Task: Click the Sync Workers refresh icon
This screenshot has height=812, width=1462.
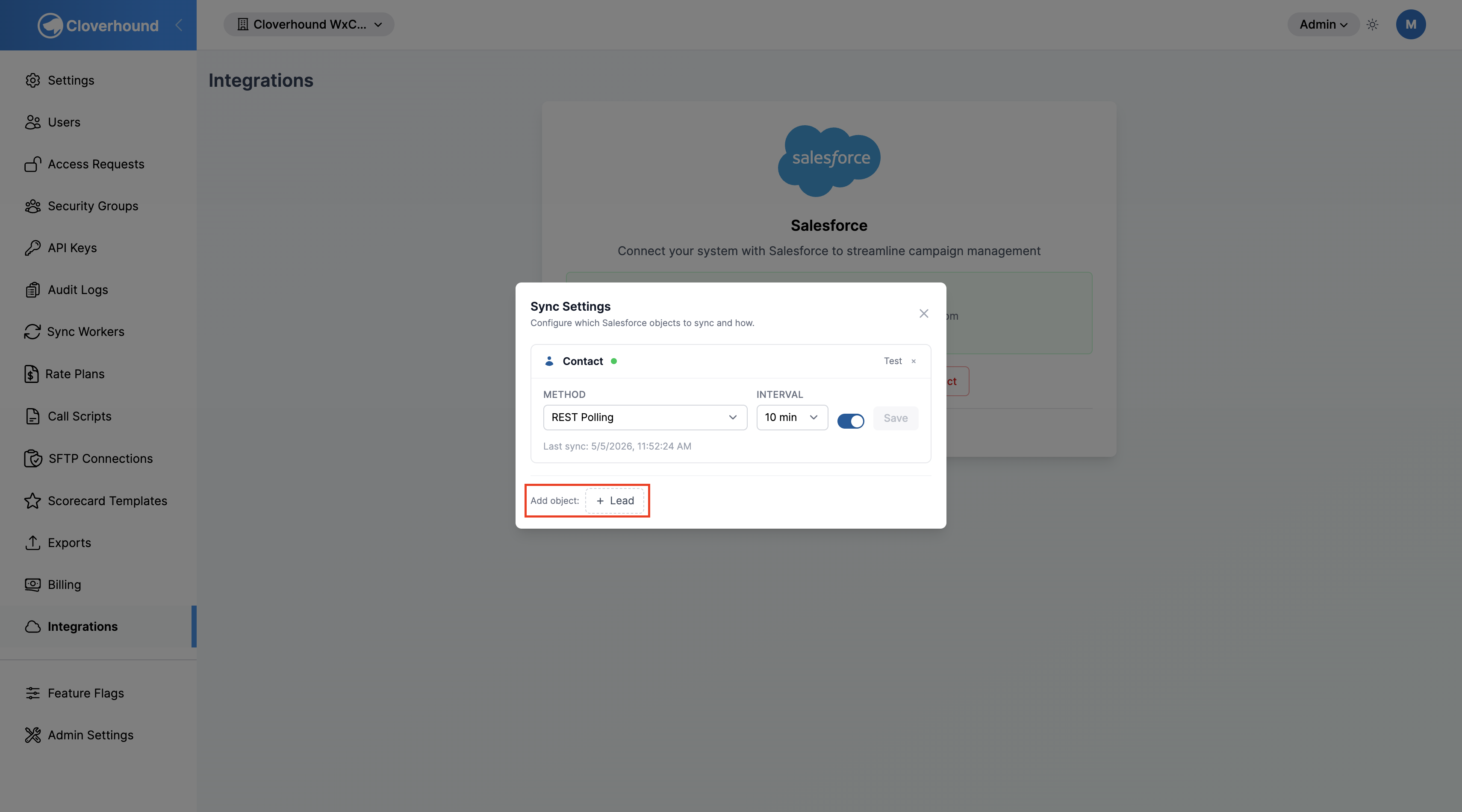Action: pyautogui.click(x=32, y=331)
